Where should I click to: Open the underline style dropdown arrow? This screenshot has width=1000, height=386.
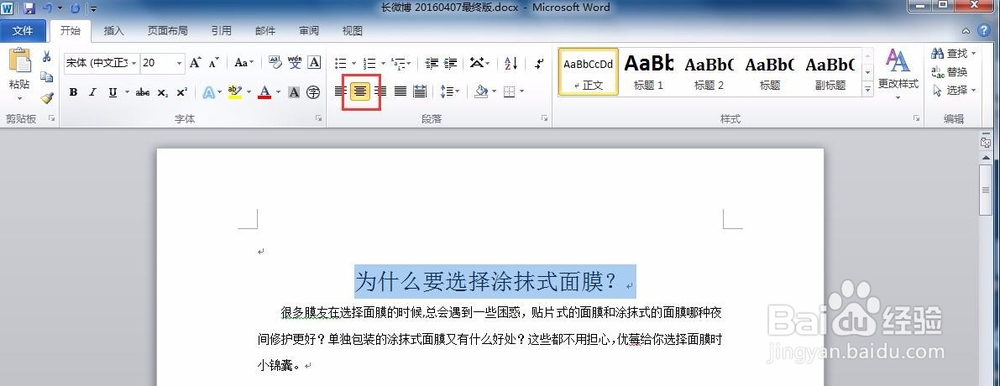[x=127, y=93]
